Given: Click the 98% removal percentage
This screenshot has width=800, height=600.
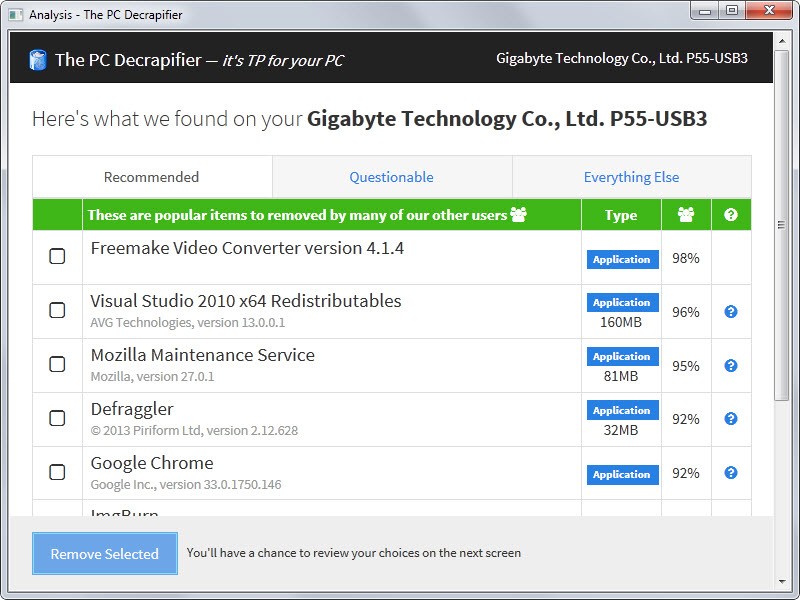Looking at the screenshot, I should pyautogui.click(x=686, y=258).
